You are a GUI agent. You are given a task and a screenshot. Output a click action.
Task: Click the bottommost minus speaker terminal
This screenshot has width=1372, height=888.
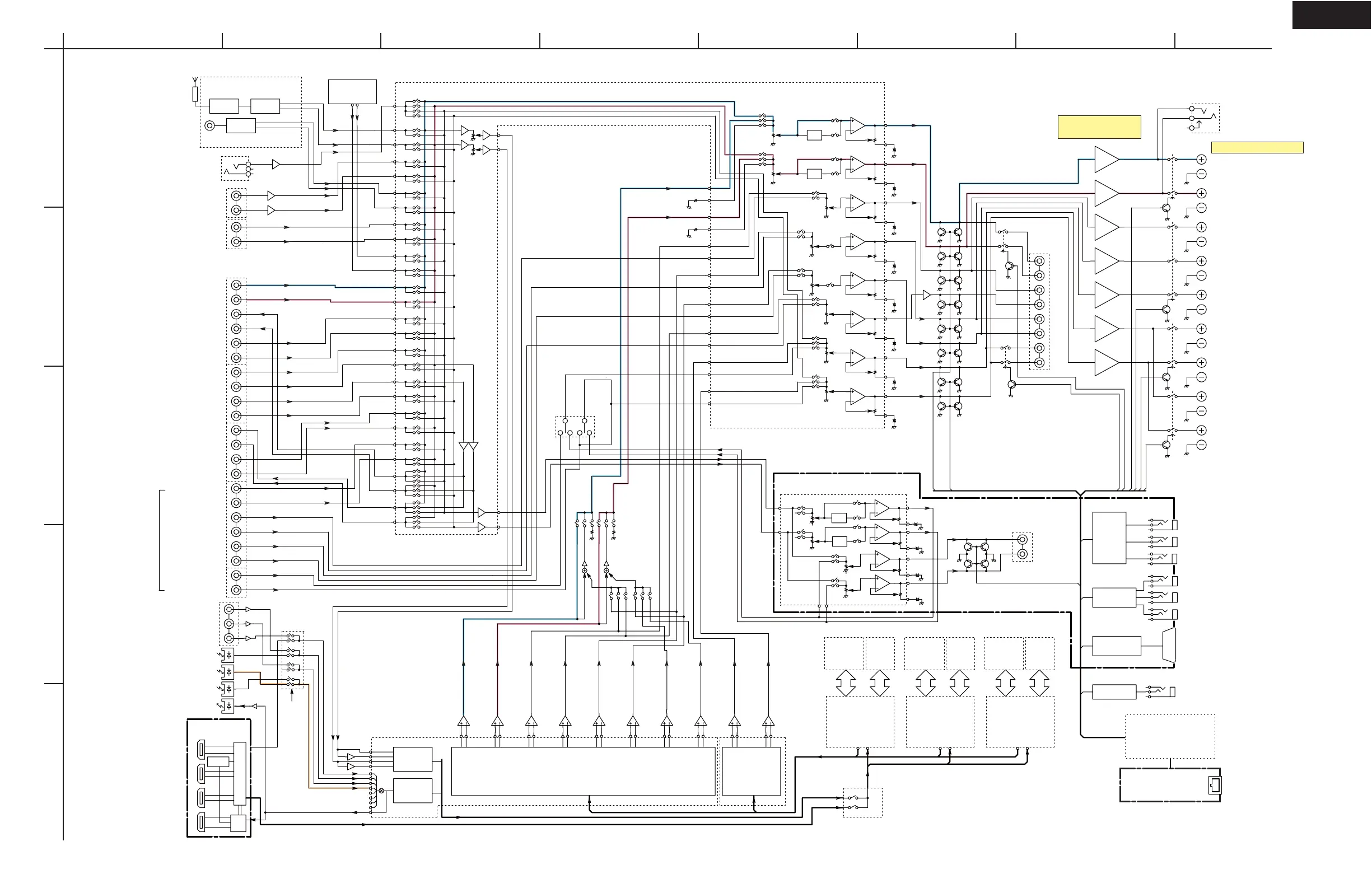click(x=1201, y=445)
